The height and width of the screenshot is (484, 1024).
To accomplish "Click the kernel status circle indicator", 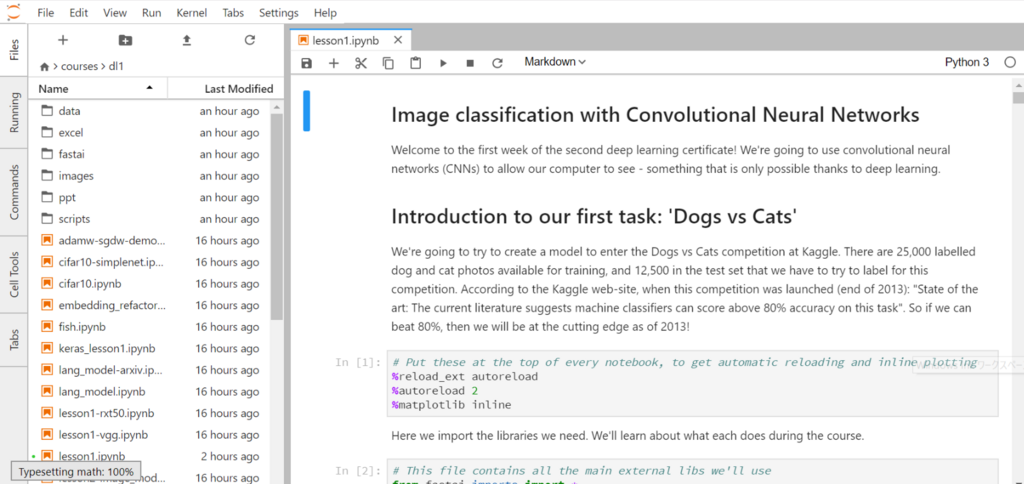I will (1010, 63).
